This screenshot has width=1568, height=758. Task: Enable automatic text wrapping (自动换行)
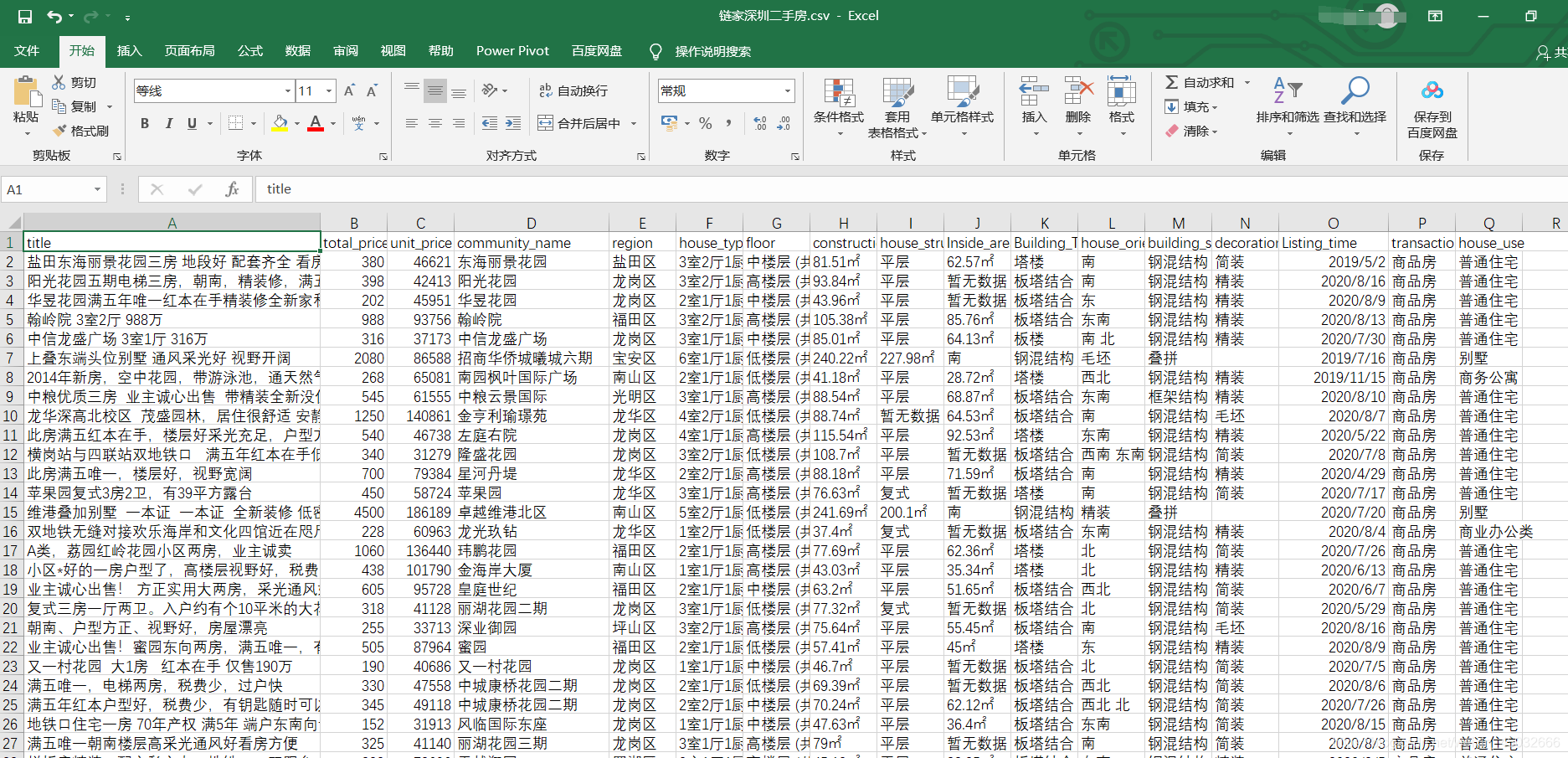click(x=573, y=90)
